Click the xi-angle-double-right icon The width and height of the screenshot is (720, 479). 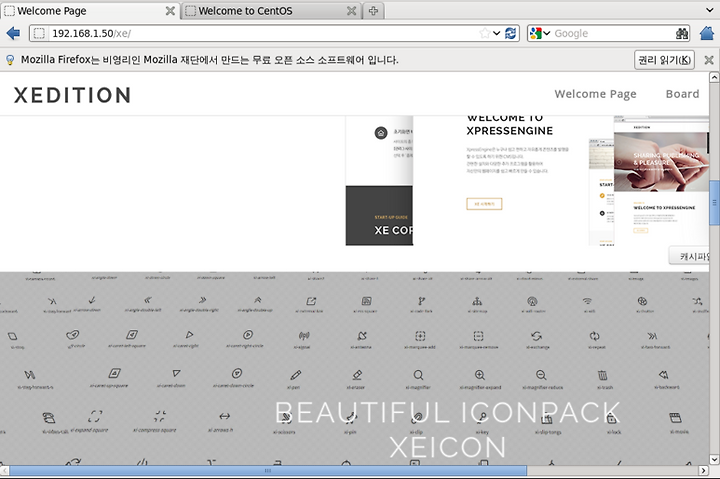[202, 300]
